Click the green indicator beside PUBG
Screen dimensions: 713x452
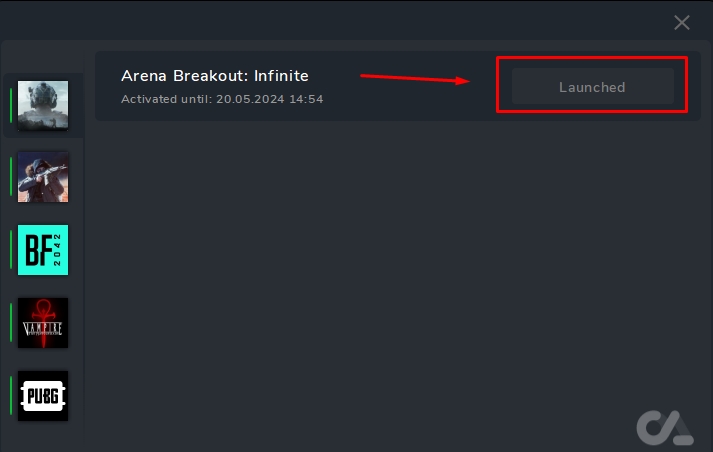[x=11, y=396]
